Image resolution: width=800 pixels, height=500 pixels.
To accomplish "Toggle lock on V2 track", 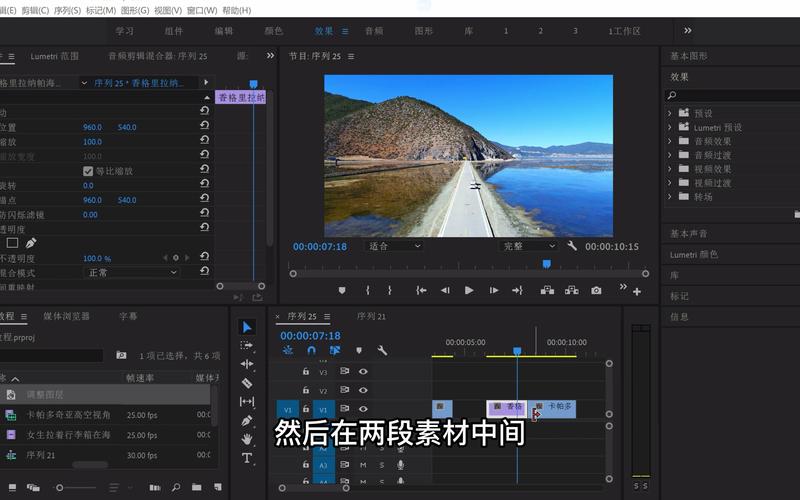I will pyautogui.click(x=306, y=390).
